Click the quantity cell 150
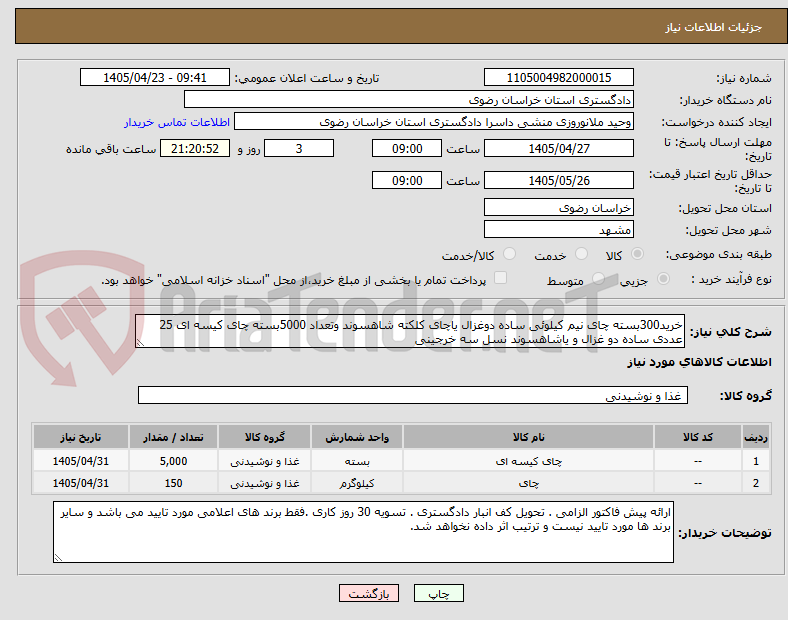The image size is (788, 620). click(x=173, y=483)
